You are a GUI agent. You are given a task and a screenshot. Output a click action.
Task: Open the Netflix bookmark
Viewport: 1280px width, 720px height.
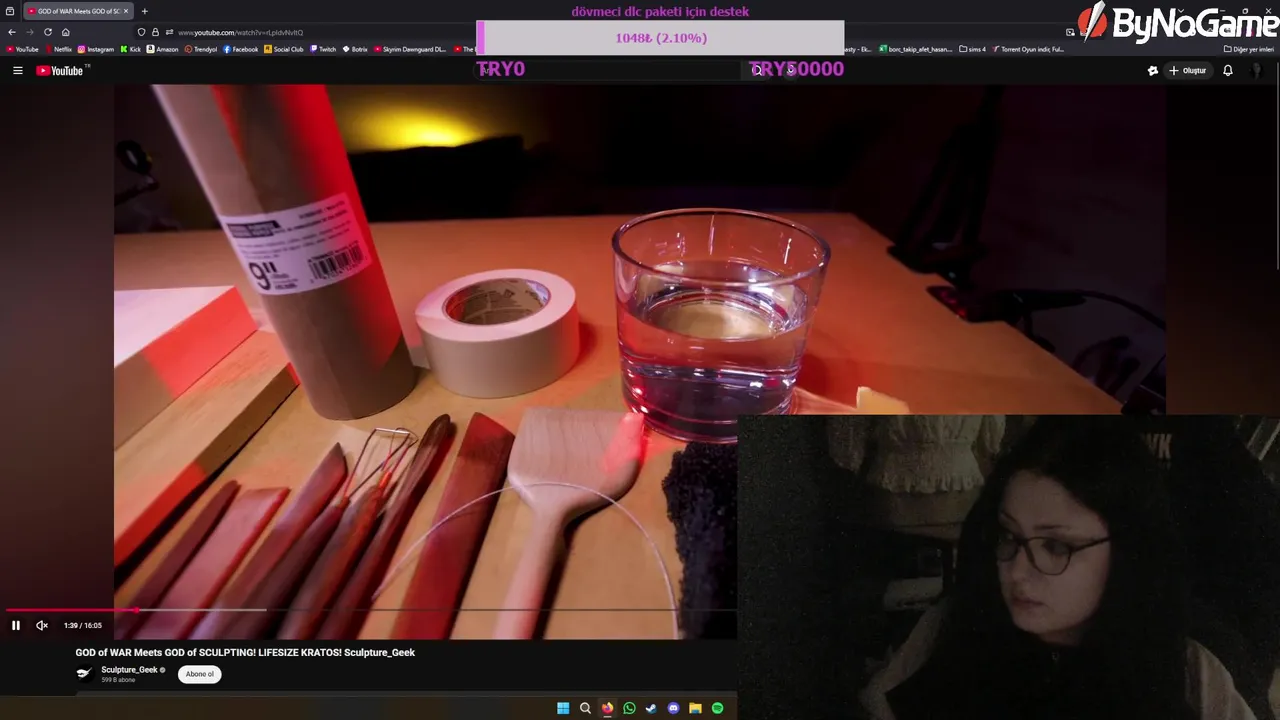coord(58,49)
